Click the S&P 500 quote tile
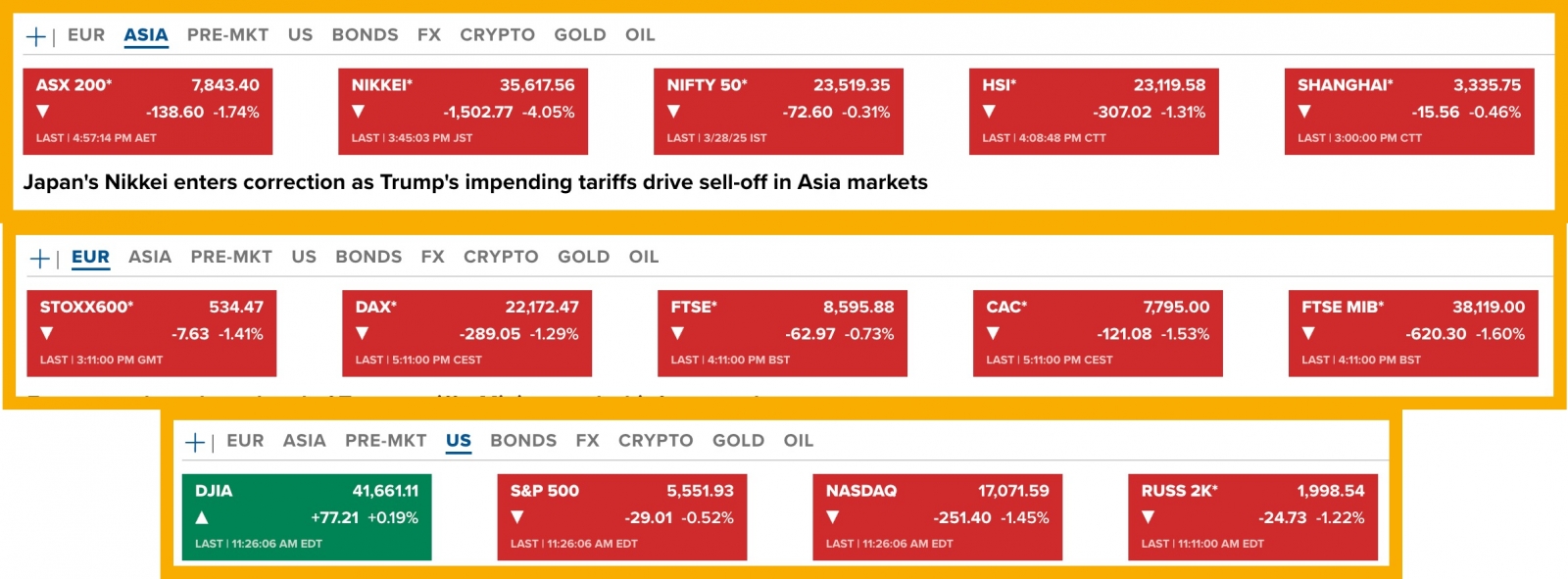The height and width of the screenshot is (579, 1568). (621, 516)
